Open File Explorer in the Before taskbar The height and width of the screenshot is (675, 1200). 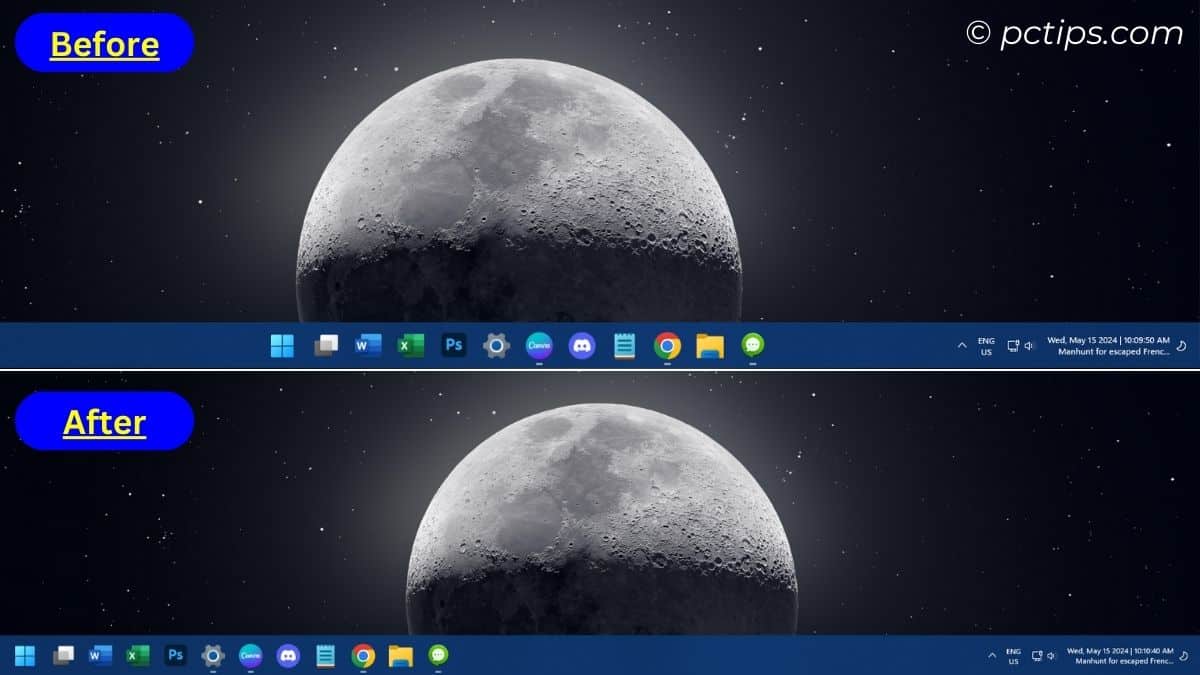click(710, 346)
